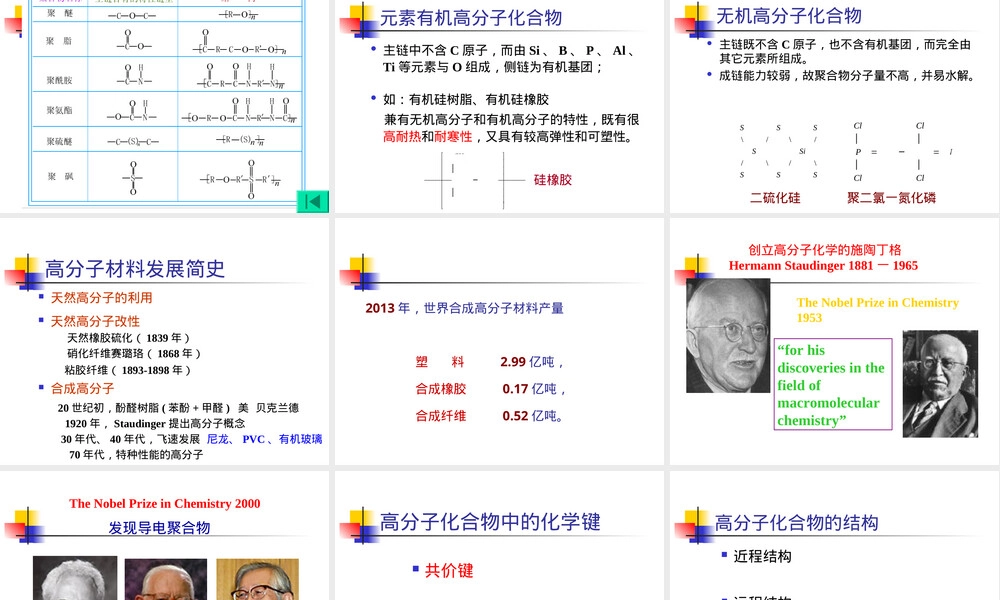Click the green return-arrow action button

coord(312,201)
